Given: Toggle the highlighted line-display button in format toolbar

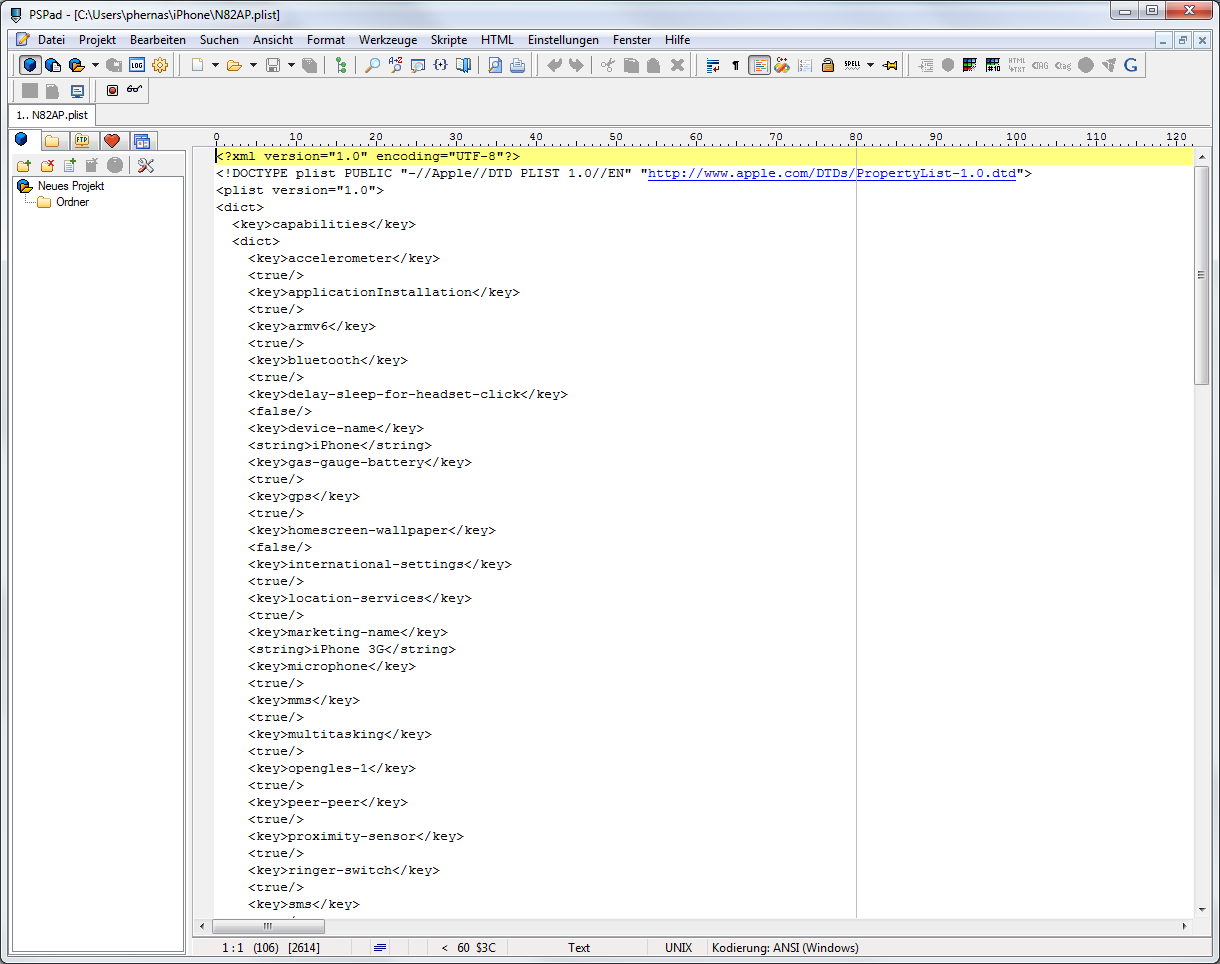Looking at the screenshot, I should [759, 65].
